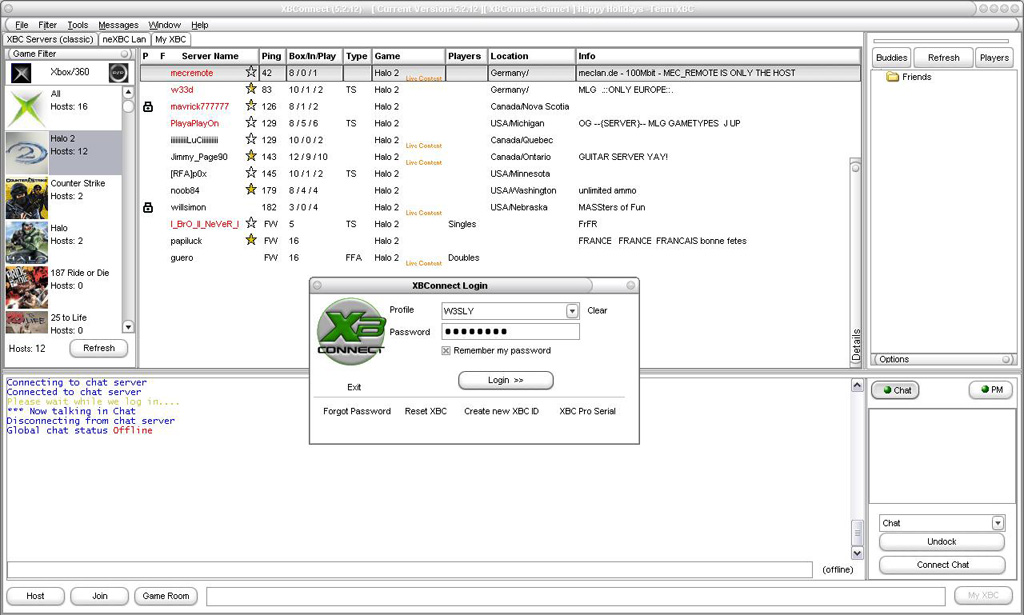This screenshot has width=1024, height=615.
Task: Toggle favorite star for PlayaPlayOn server
Action: [x=251, y=123]
